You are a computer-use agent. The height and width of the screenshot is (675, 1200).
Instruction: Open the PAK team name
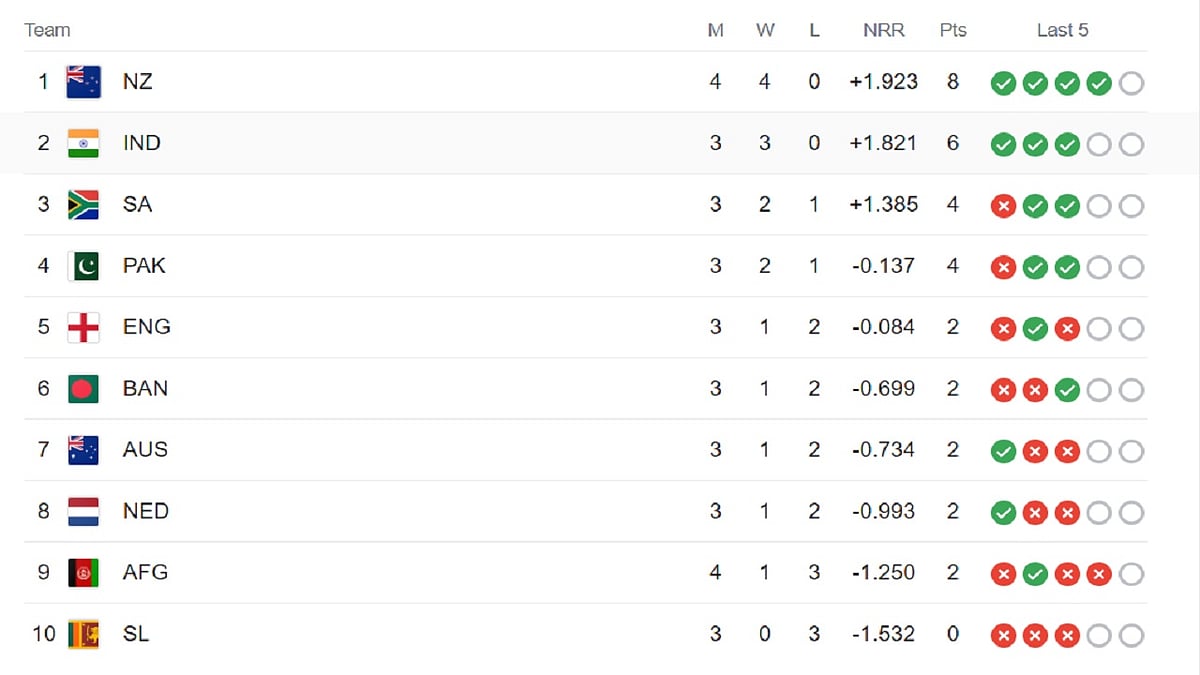pos(144,266)
